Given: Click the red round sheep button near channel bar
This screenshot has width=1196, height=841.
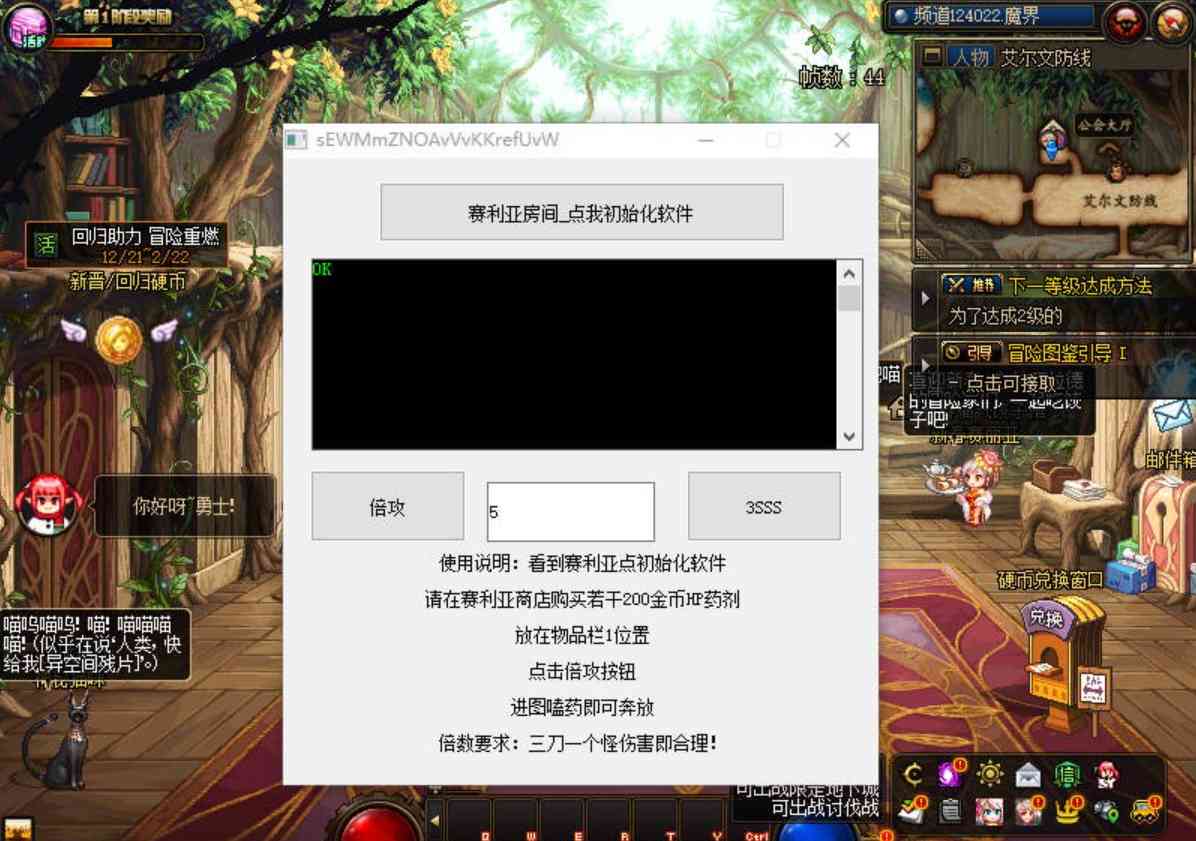Looking at the screenshot, I should 1127,22.
